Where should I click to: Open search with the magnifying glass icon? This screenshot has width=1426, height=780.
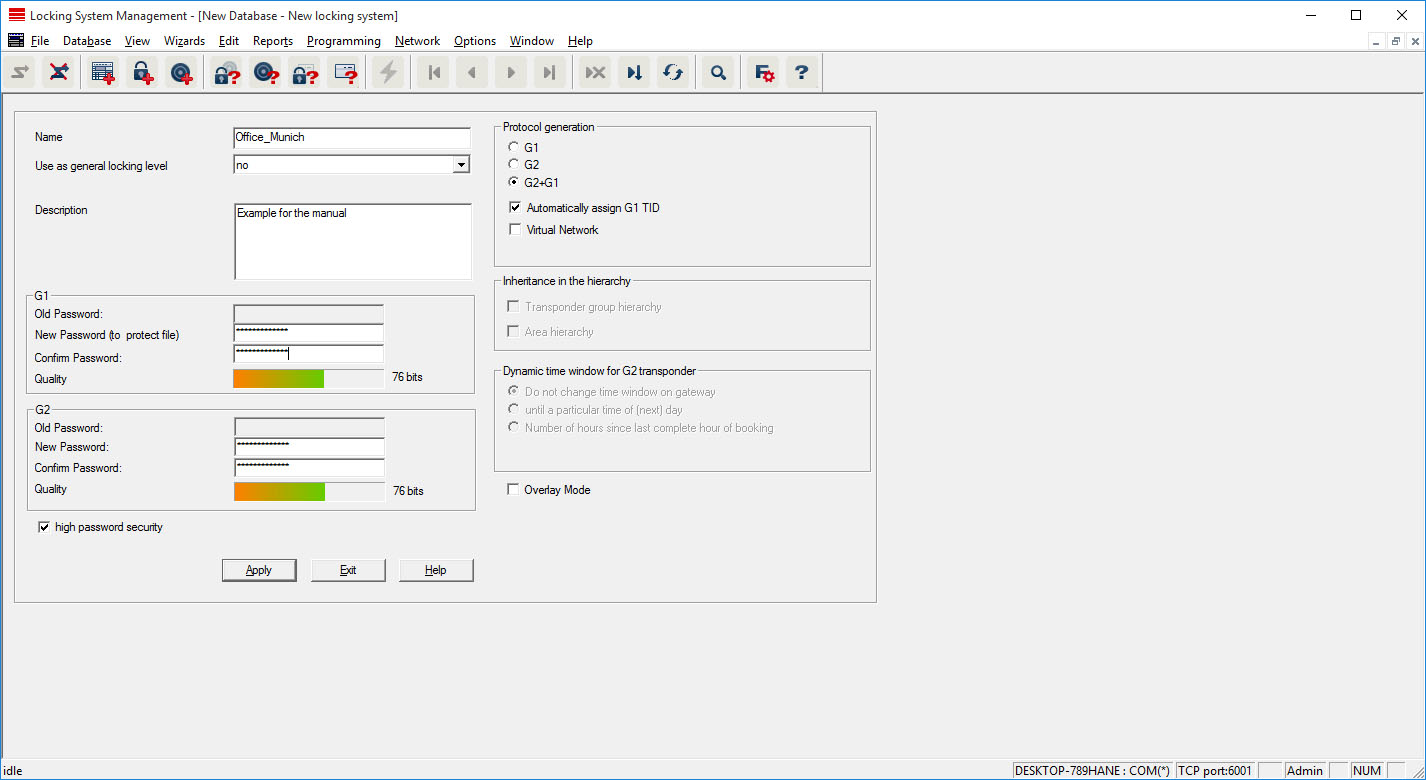point(717,72)
